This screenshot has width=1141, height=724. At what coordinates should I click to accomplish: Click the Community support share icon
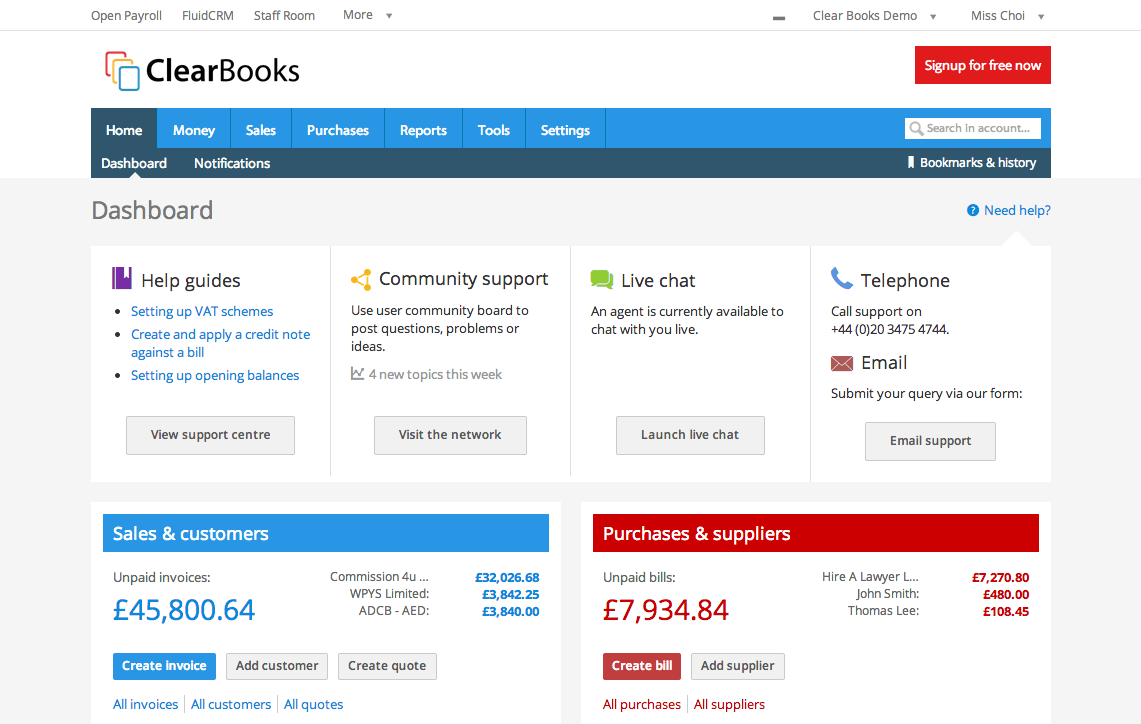tap(361, 279)
